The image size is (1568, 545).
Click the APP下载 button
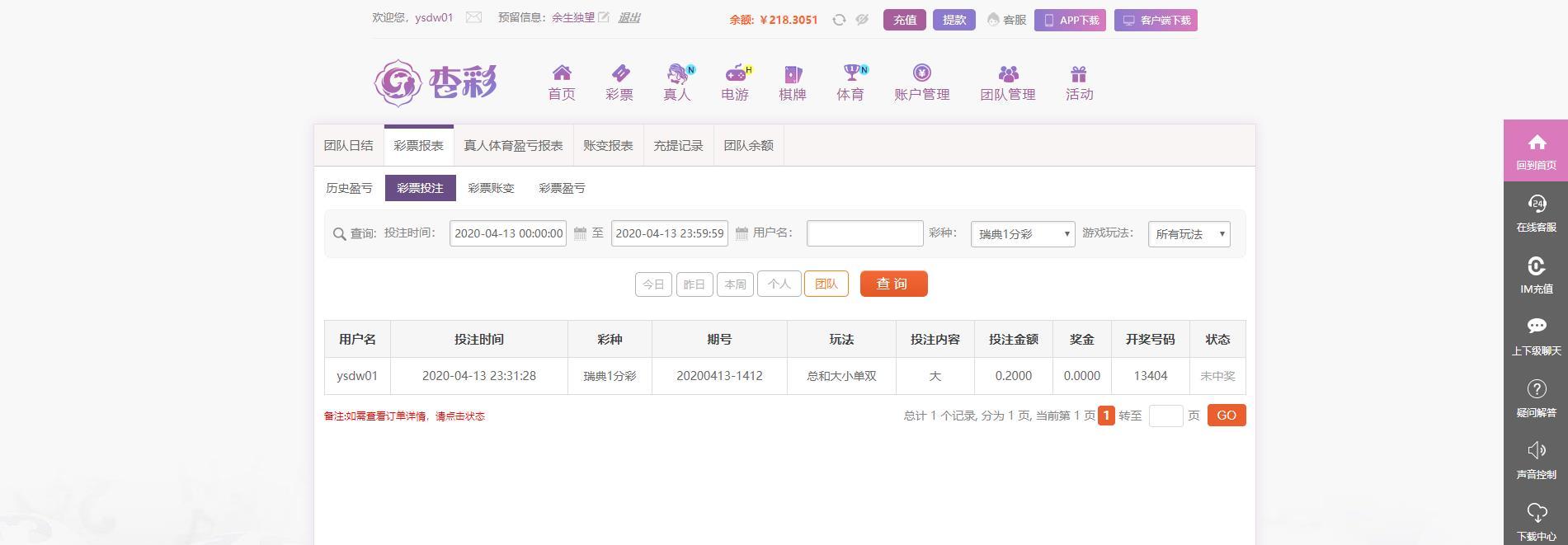coord(1070,20)
